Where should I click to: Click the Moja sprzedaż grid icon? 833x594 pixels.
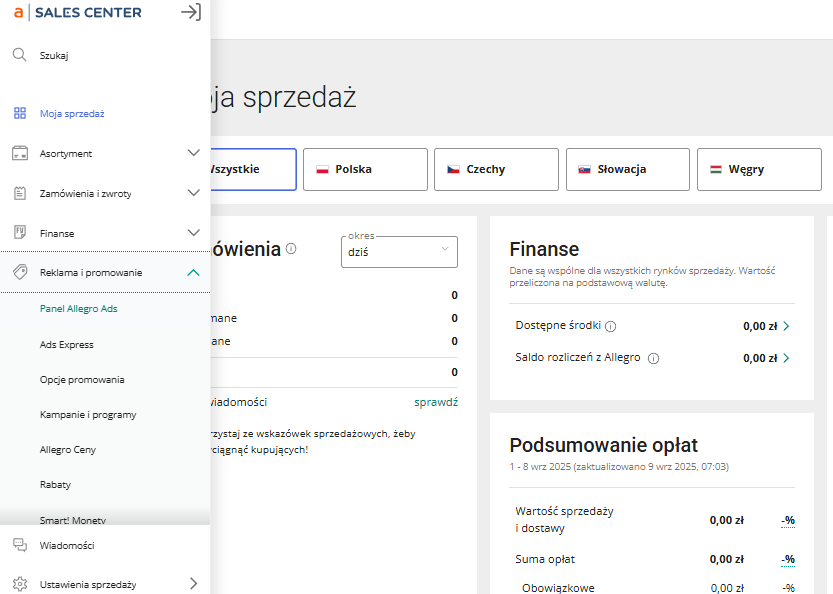(19, 113)
